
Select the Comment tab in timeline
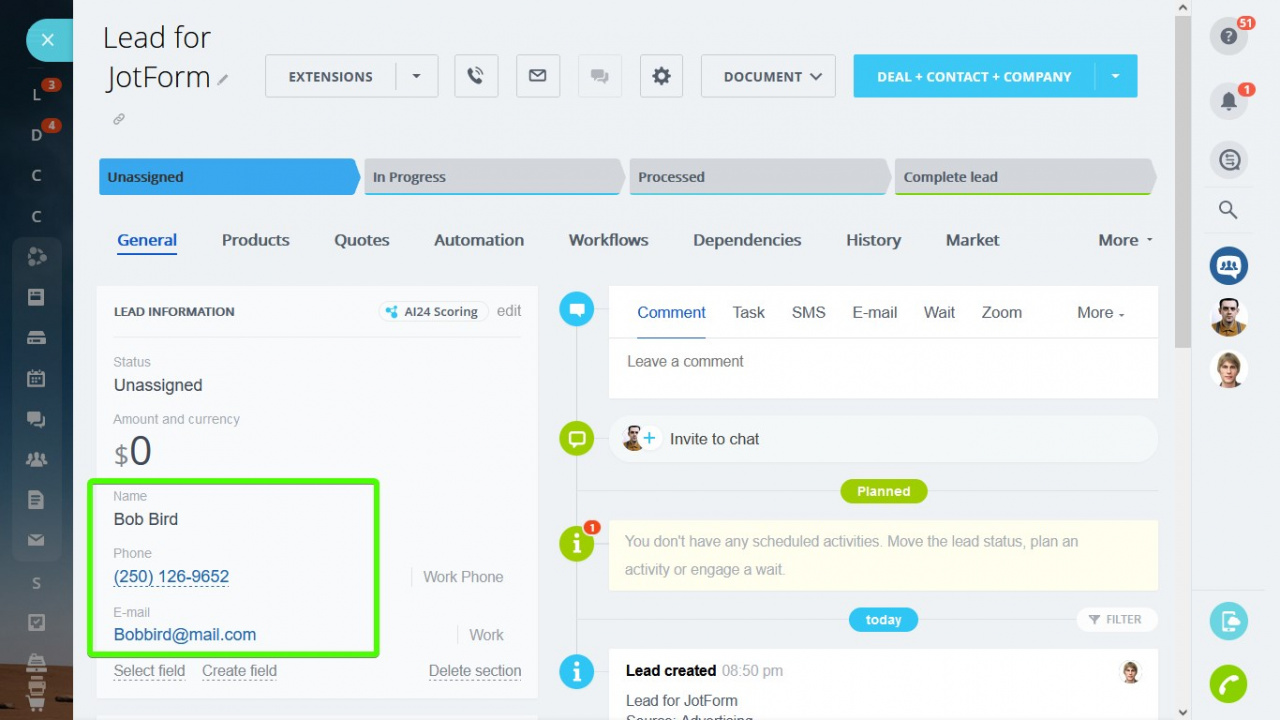click(671, 313)
